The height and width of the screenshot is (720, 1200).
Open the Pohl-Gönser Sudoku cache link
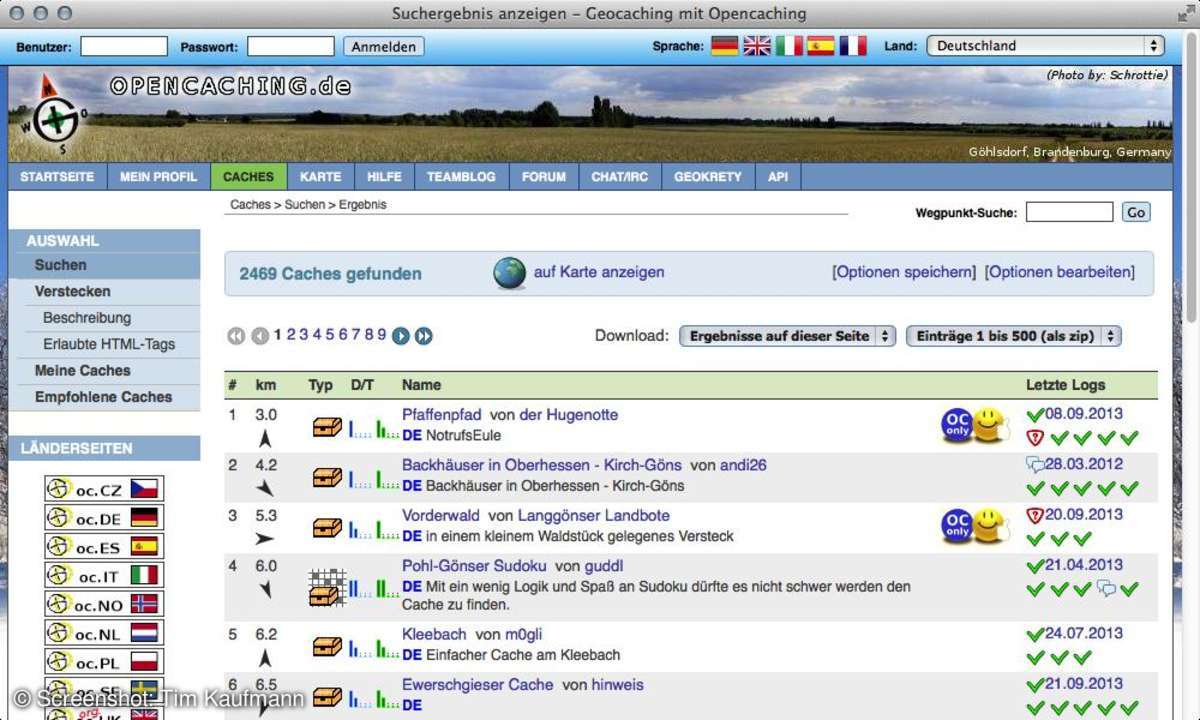[474, 565]
